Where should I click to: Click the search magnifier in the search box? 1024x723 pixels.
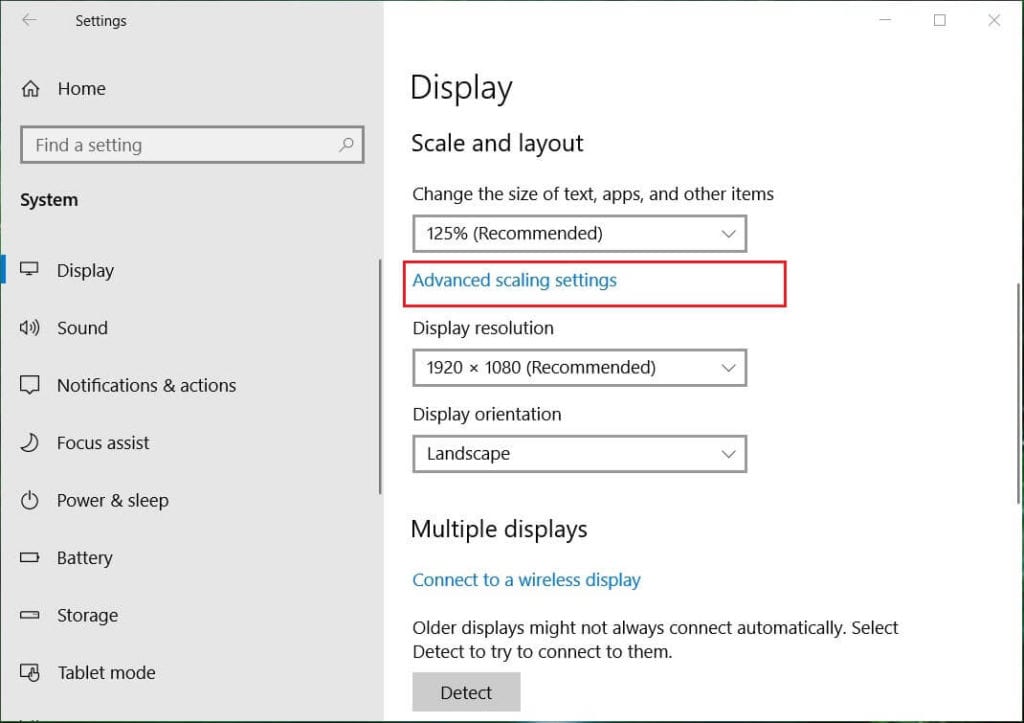coord(347,144)
